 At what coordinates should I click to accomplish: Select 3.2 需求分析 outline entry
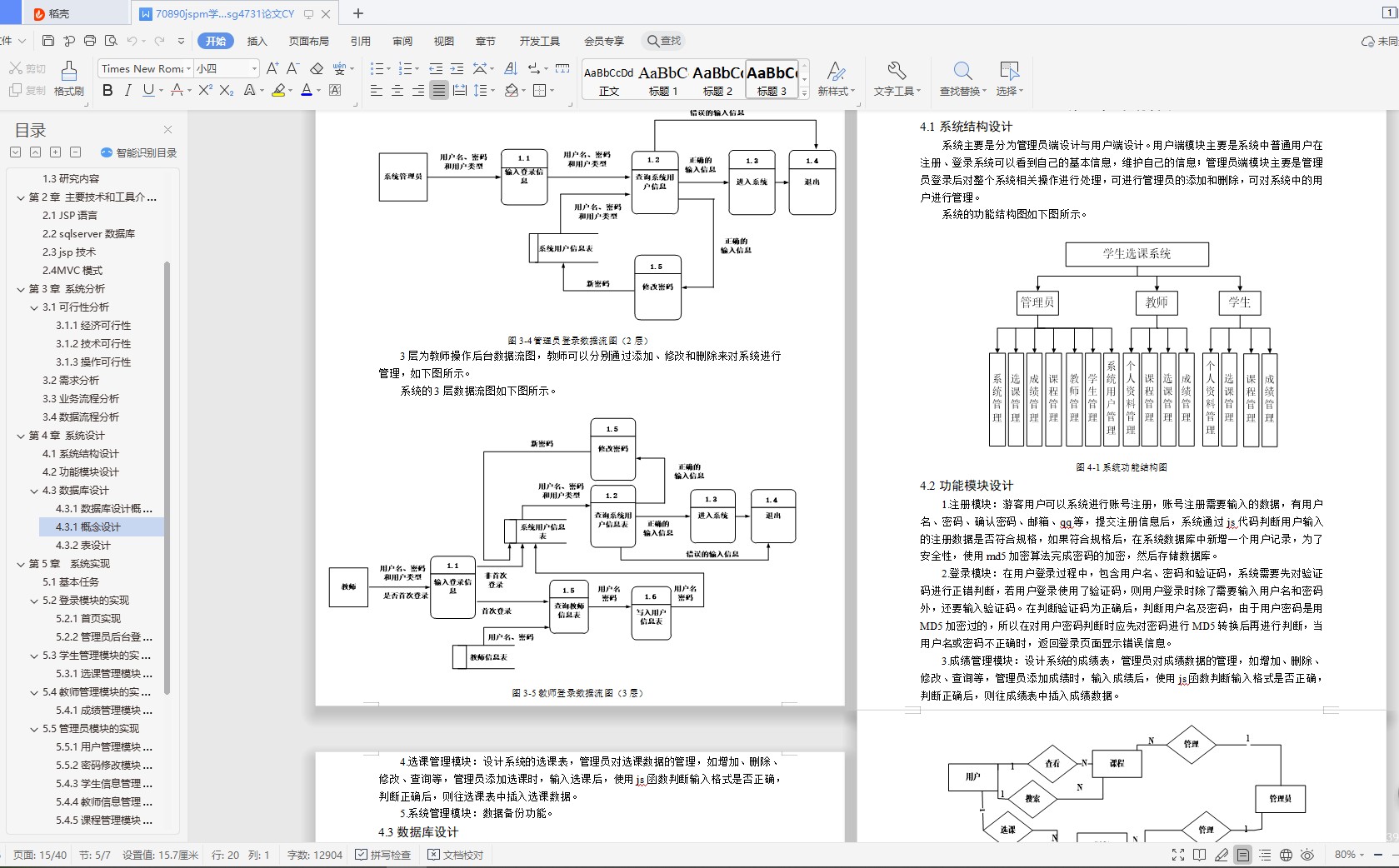[x=71, y=381]
